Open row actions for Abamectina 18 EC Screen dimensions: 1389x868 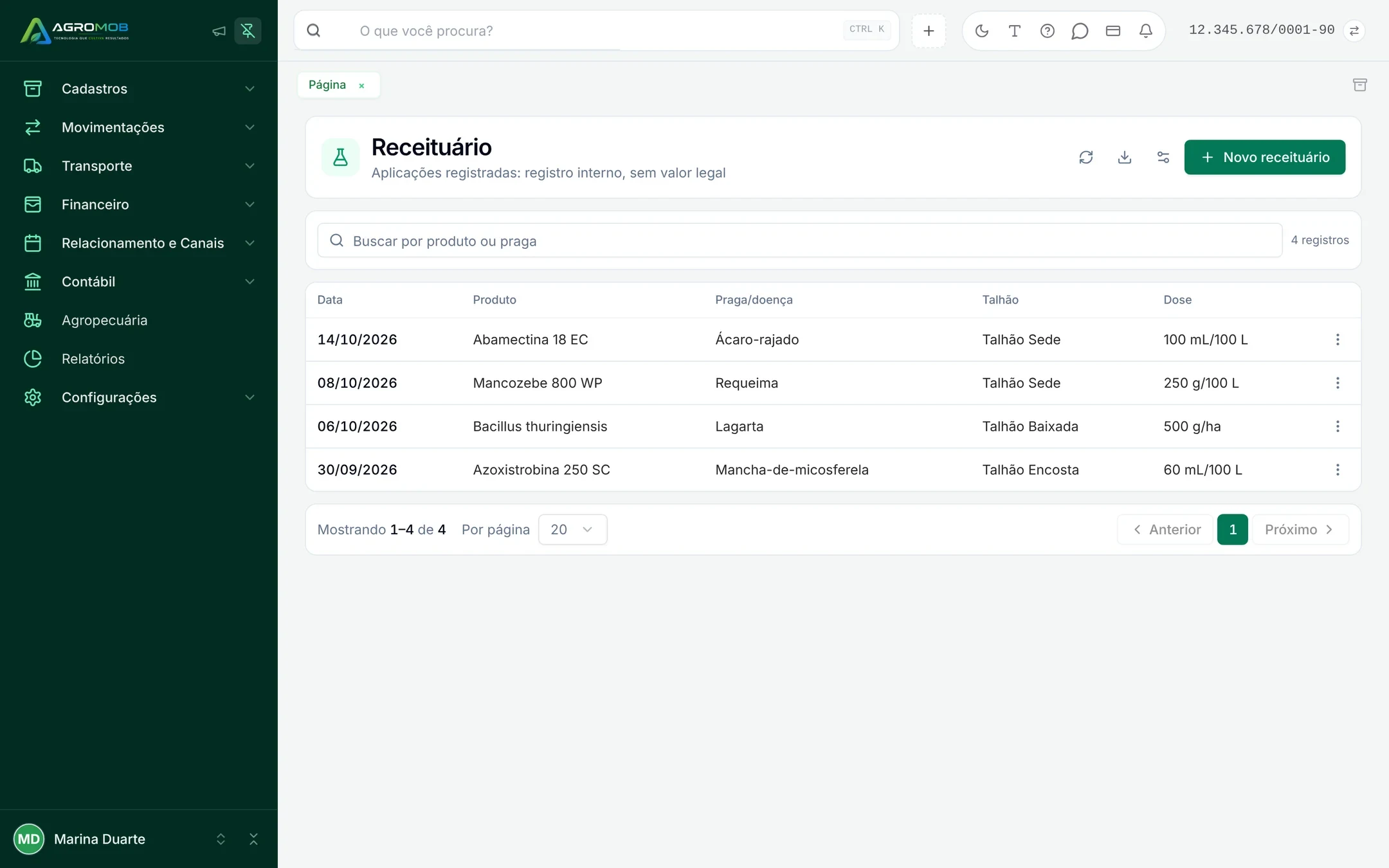[x=1338, y=339]
